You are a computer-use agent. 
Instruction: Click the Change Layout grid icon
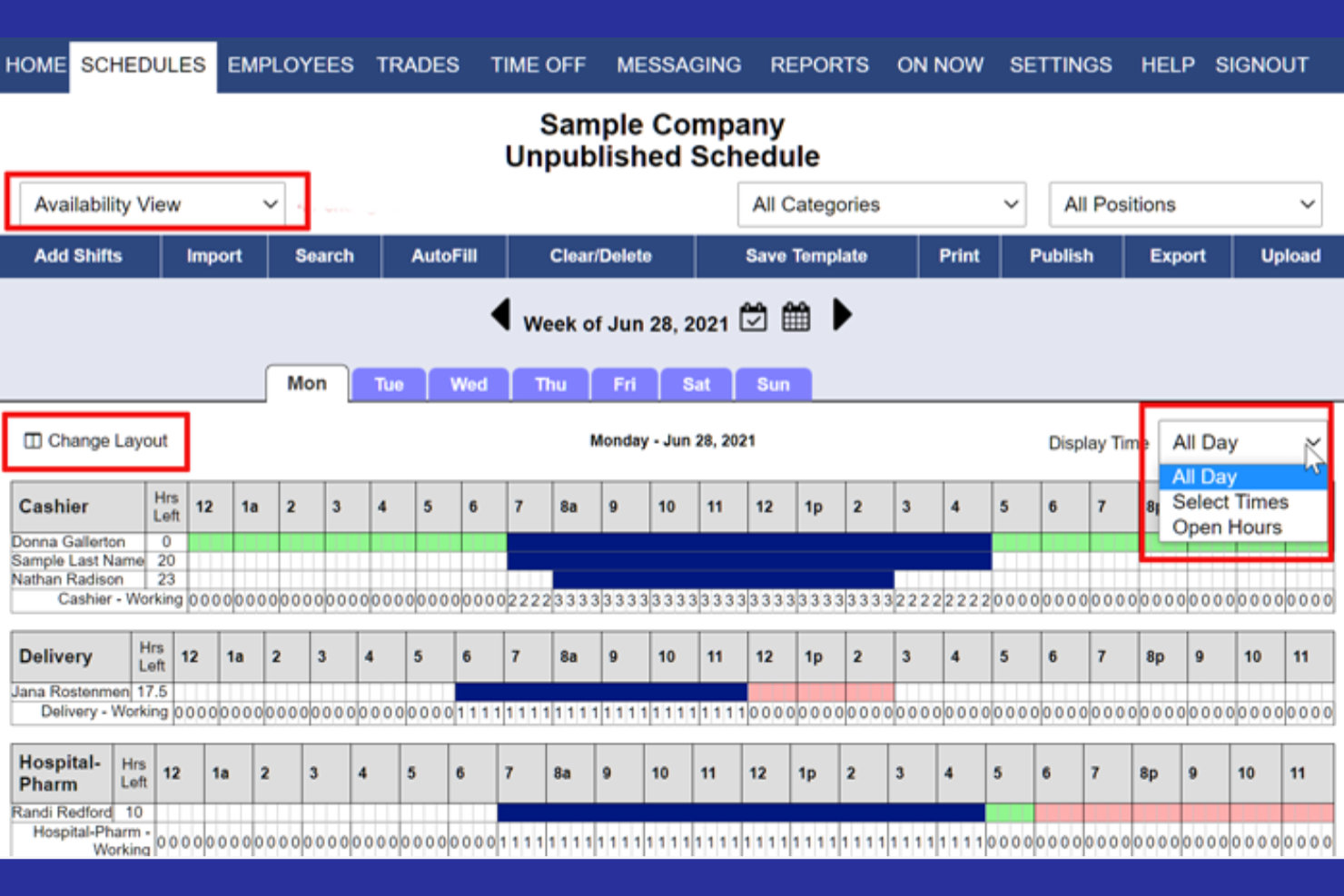pos(34,440)
